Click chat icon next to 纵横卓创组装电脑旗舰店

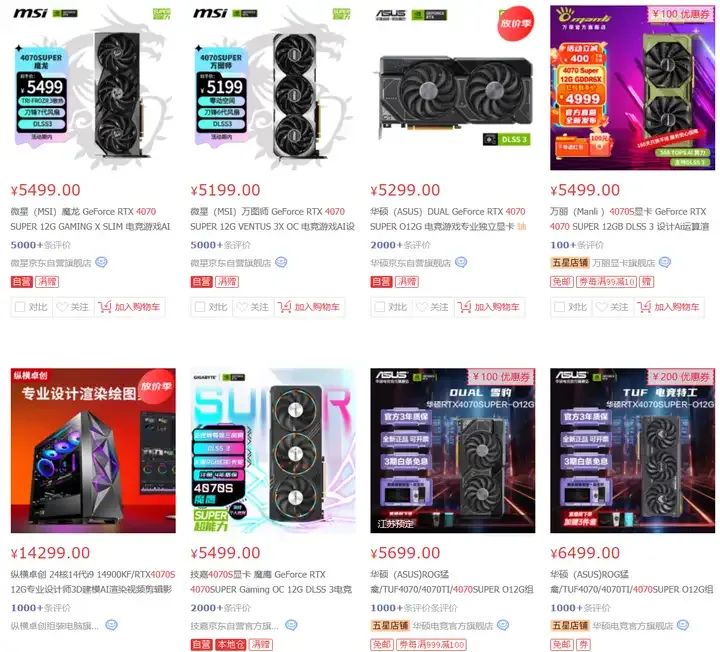111,625
